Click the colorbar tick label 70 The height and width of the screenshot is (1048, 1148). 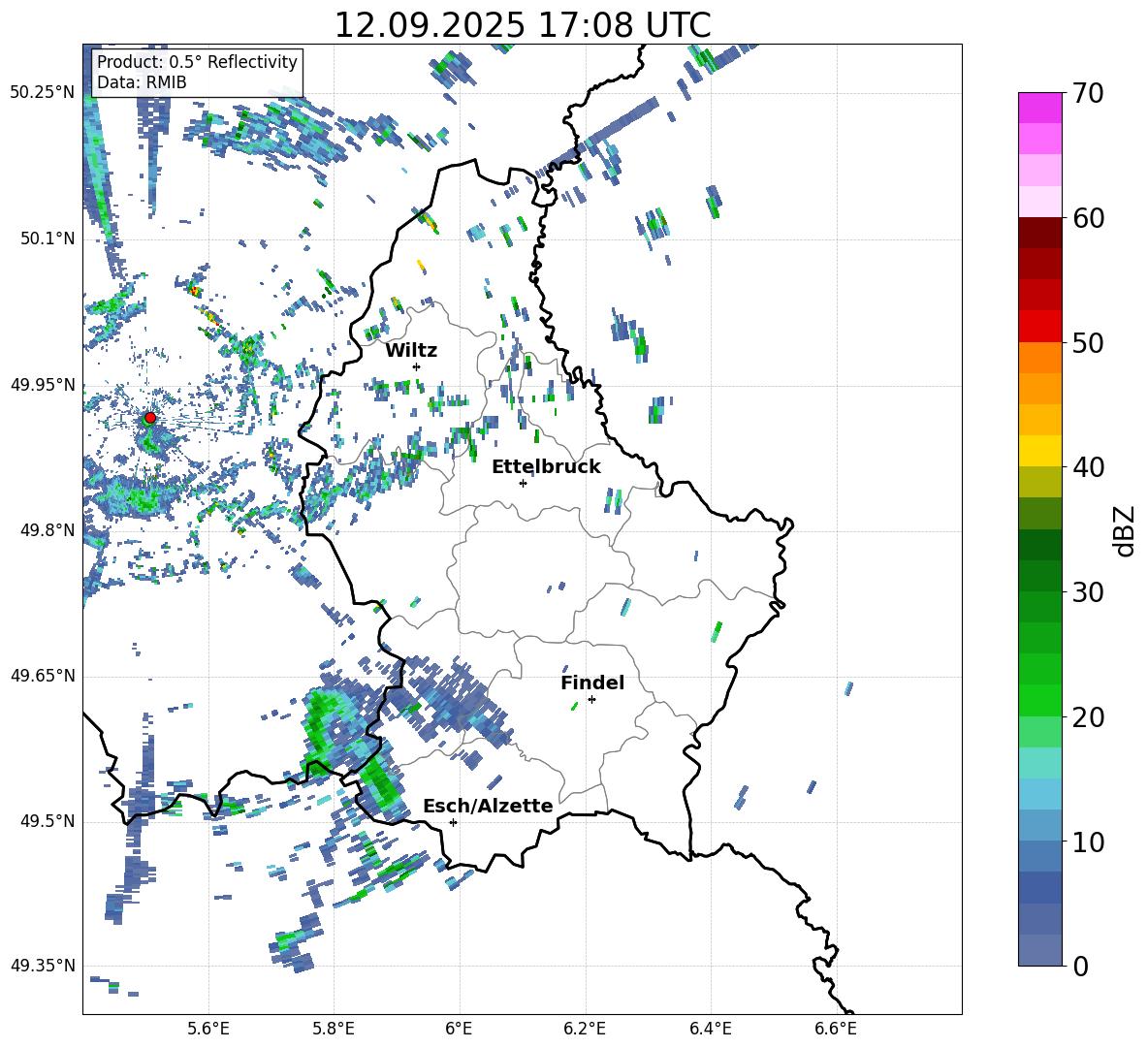click(1088, 93)
